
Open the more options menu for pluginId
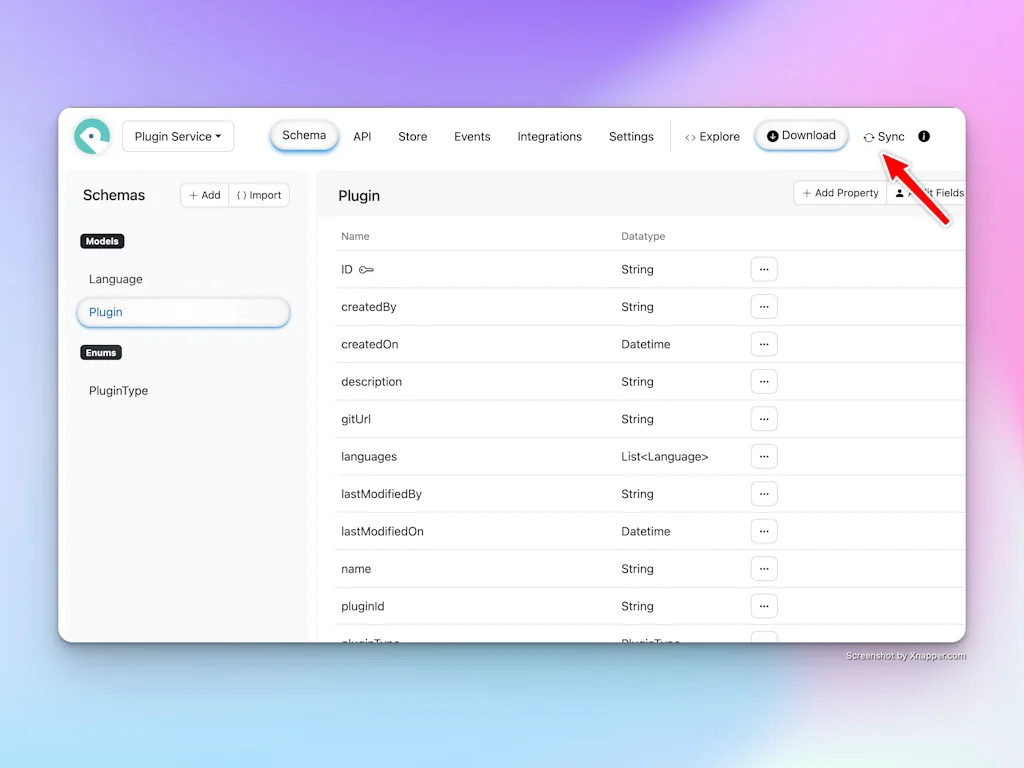[x=764, y=606]
